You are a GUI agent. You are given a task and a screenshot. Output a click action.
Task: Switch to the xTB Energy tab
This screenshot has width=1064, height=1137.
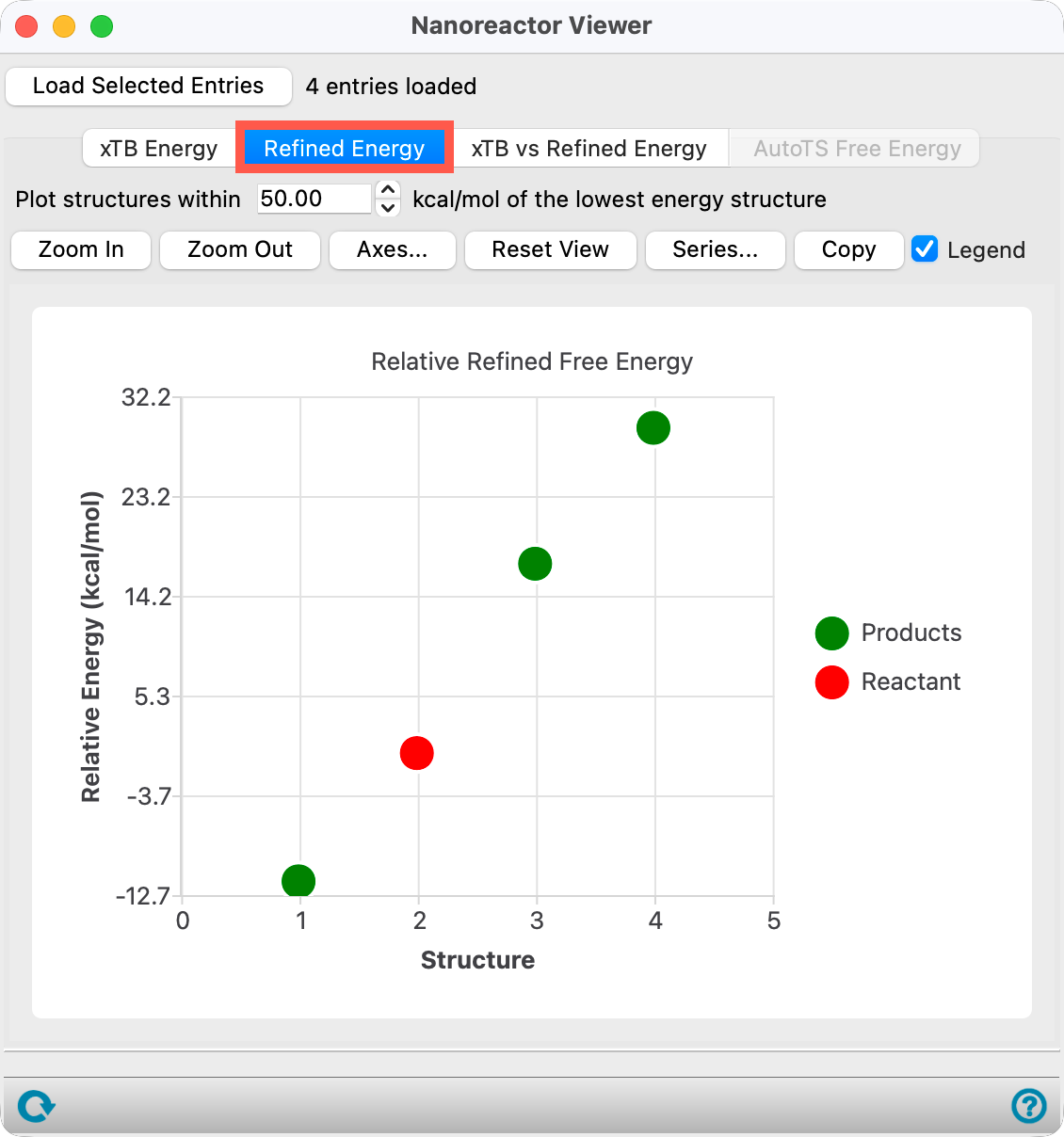(x=159, y=149)
